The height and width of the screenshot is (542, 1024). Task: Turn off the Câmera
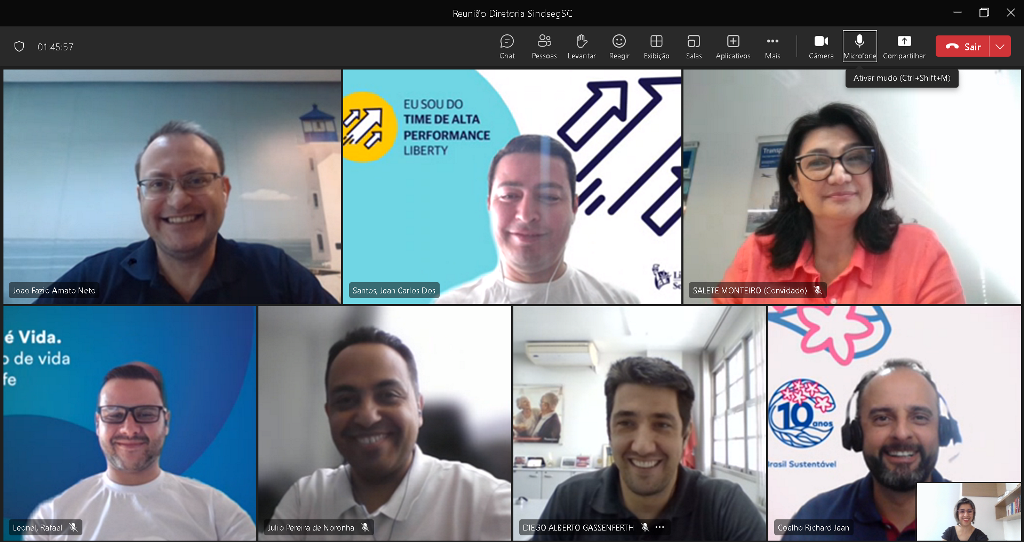tap(821, 45)
